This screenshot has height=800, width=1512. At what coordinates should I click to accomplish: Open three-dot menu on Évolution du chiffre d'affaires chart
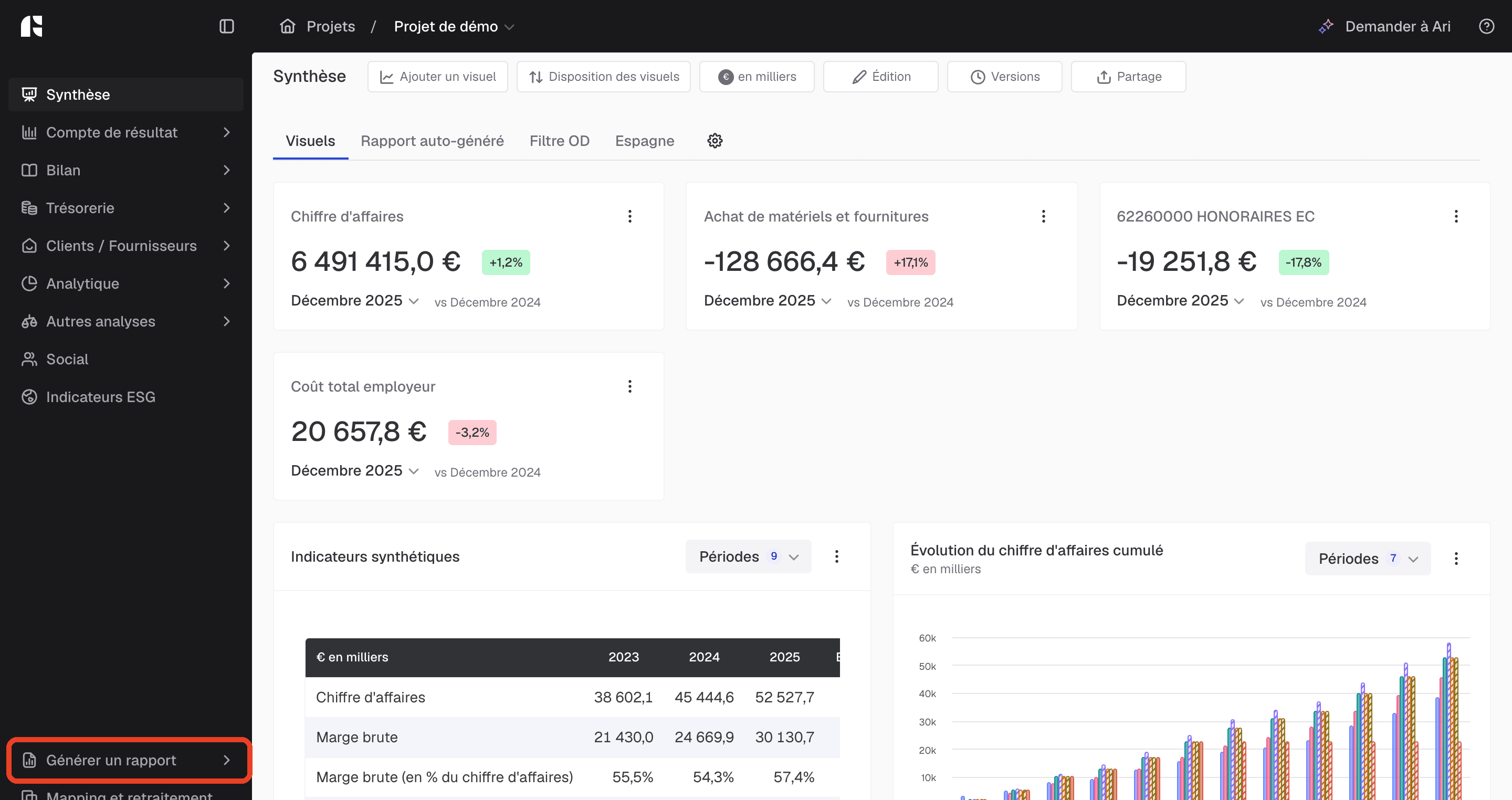(x=1456, y=559)
